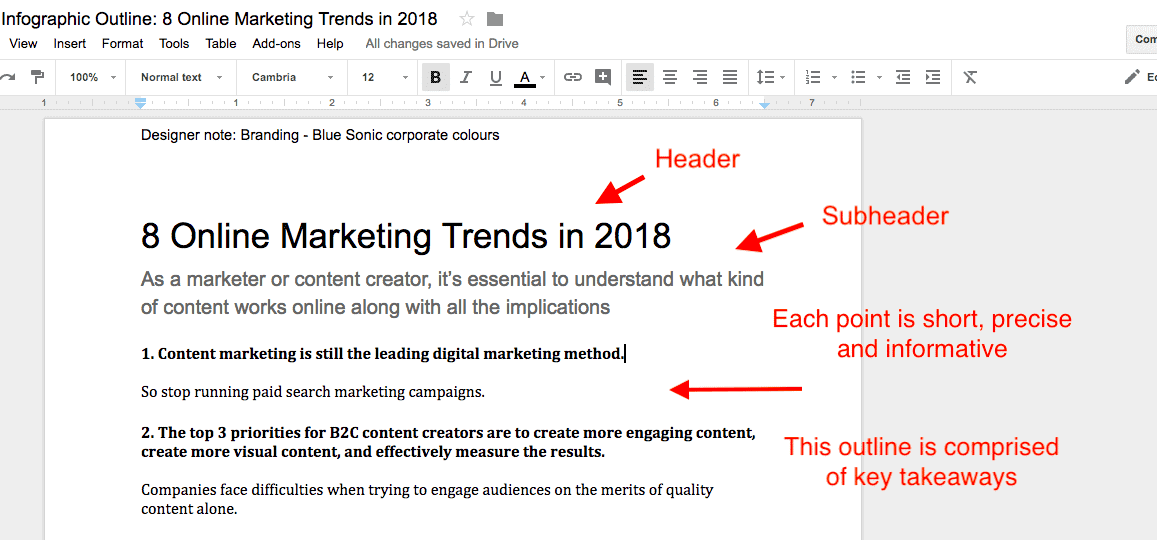Click 'All changes saved in Drive' link
Screen dimensions: 1157x540
coord(442,44)
